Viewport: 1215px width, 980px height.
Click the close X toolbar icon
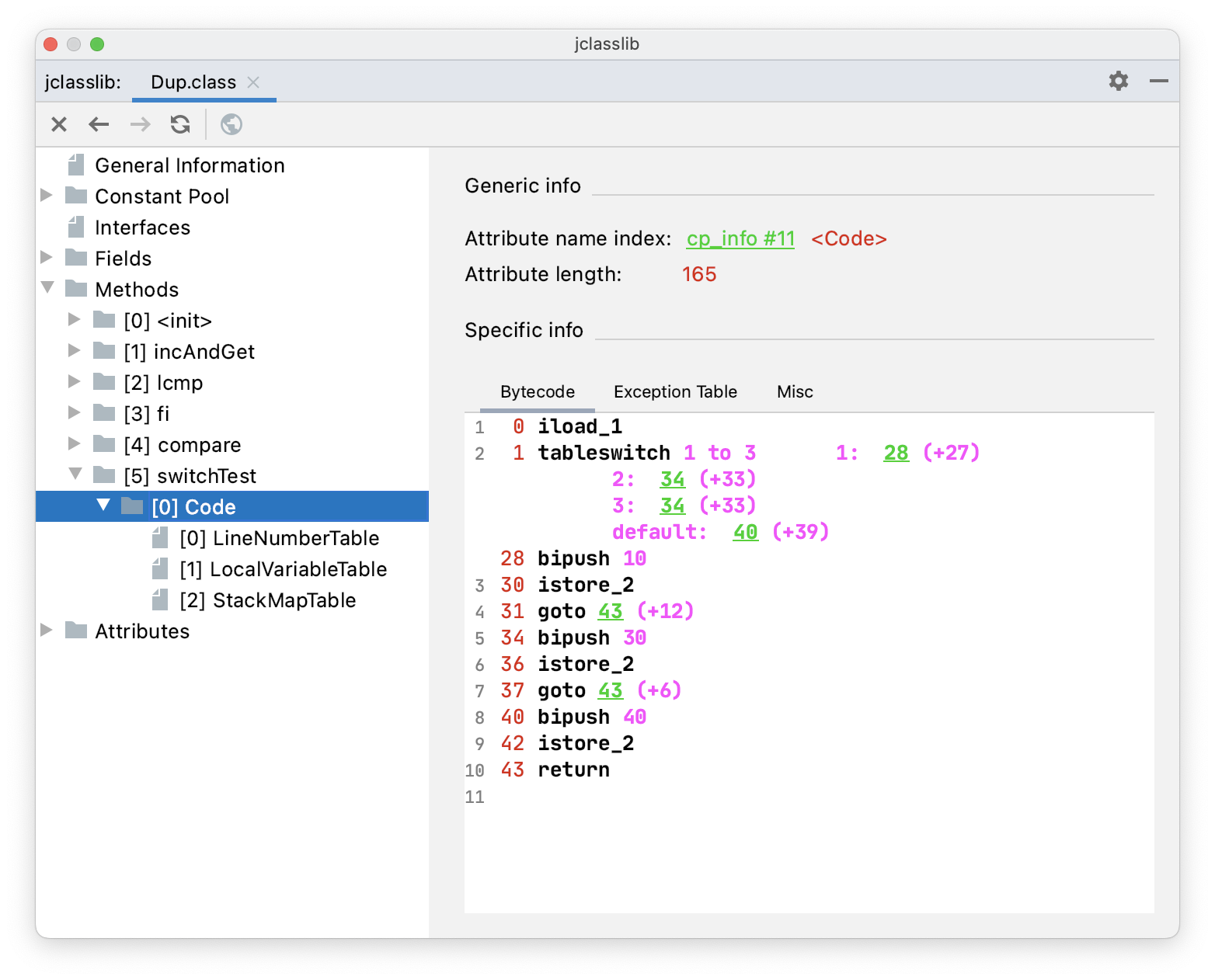click(59, 124)
